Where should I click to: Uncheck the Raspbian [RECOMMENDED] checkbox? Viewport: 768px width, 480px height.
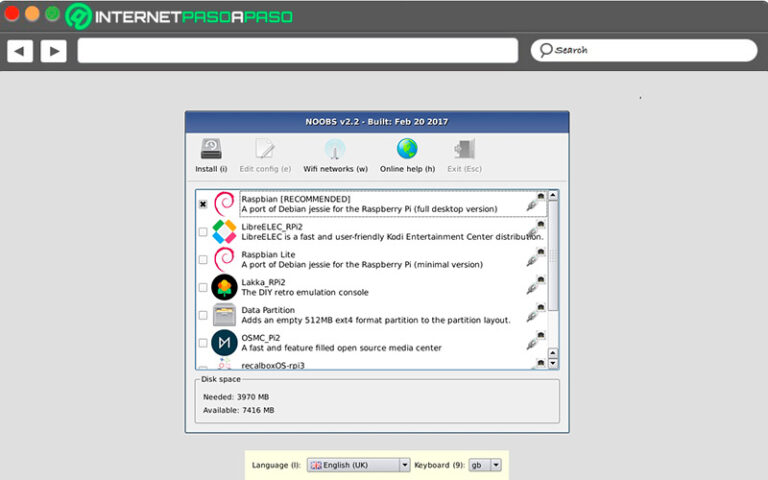point(203,204)
